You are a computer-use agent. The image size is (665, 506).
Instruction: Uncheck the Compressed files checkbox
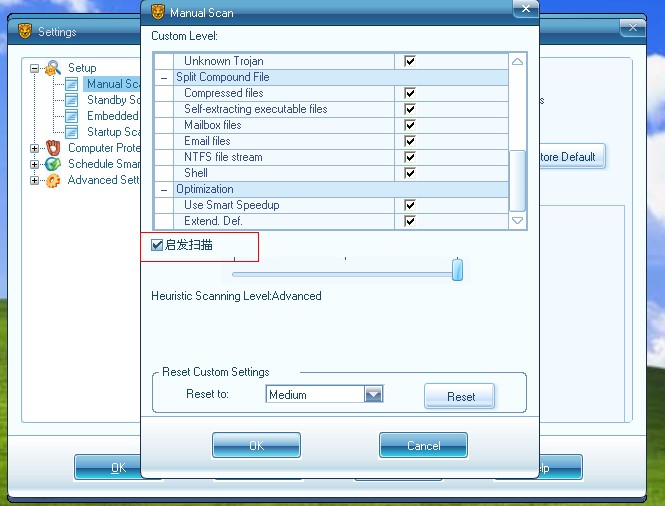410,93
